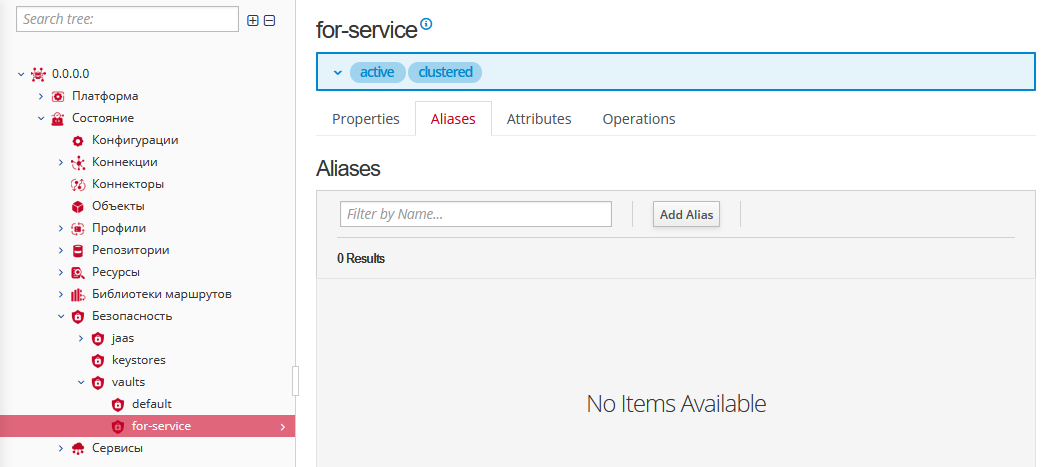Expand the Библиотеки маршрутов node

pos(61,294)
